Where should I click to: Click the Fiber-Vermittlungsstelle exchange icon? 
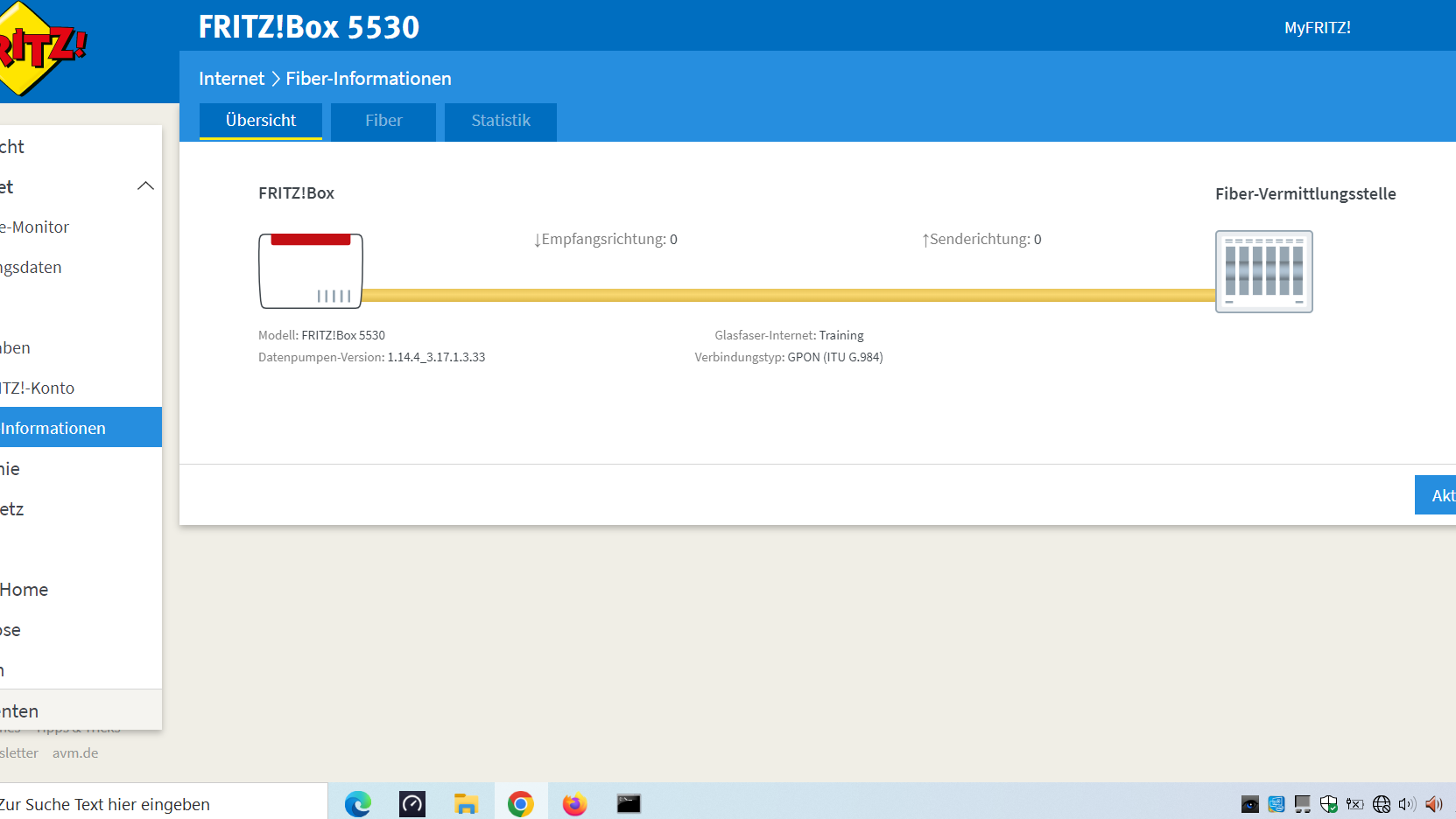point(1263,271)
